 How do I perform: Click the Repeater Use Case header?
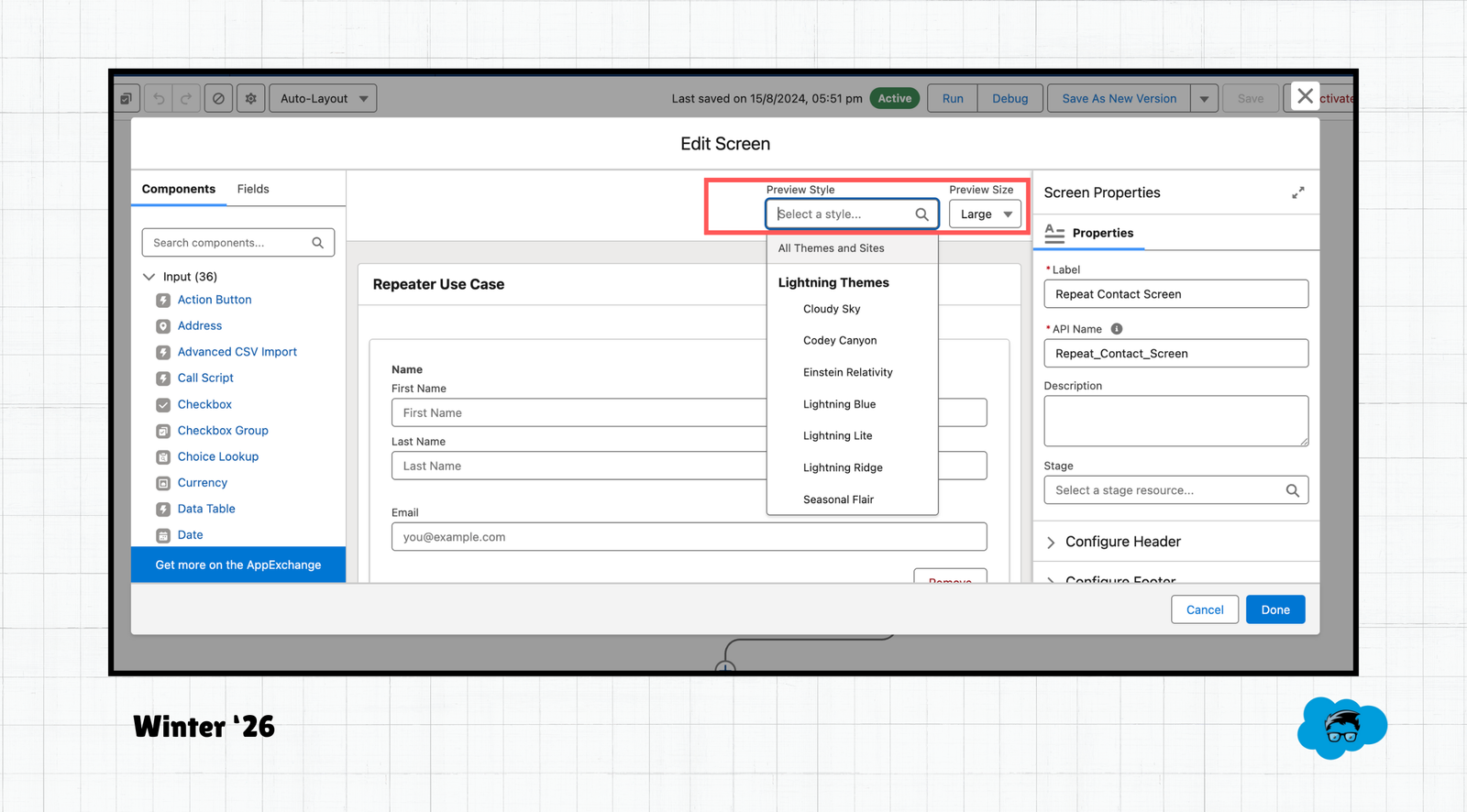(x=438, y=284)
